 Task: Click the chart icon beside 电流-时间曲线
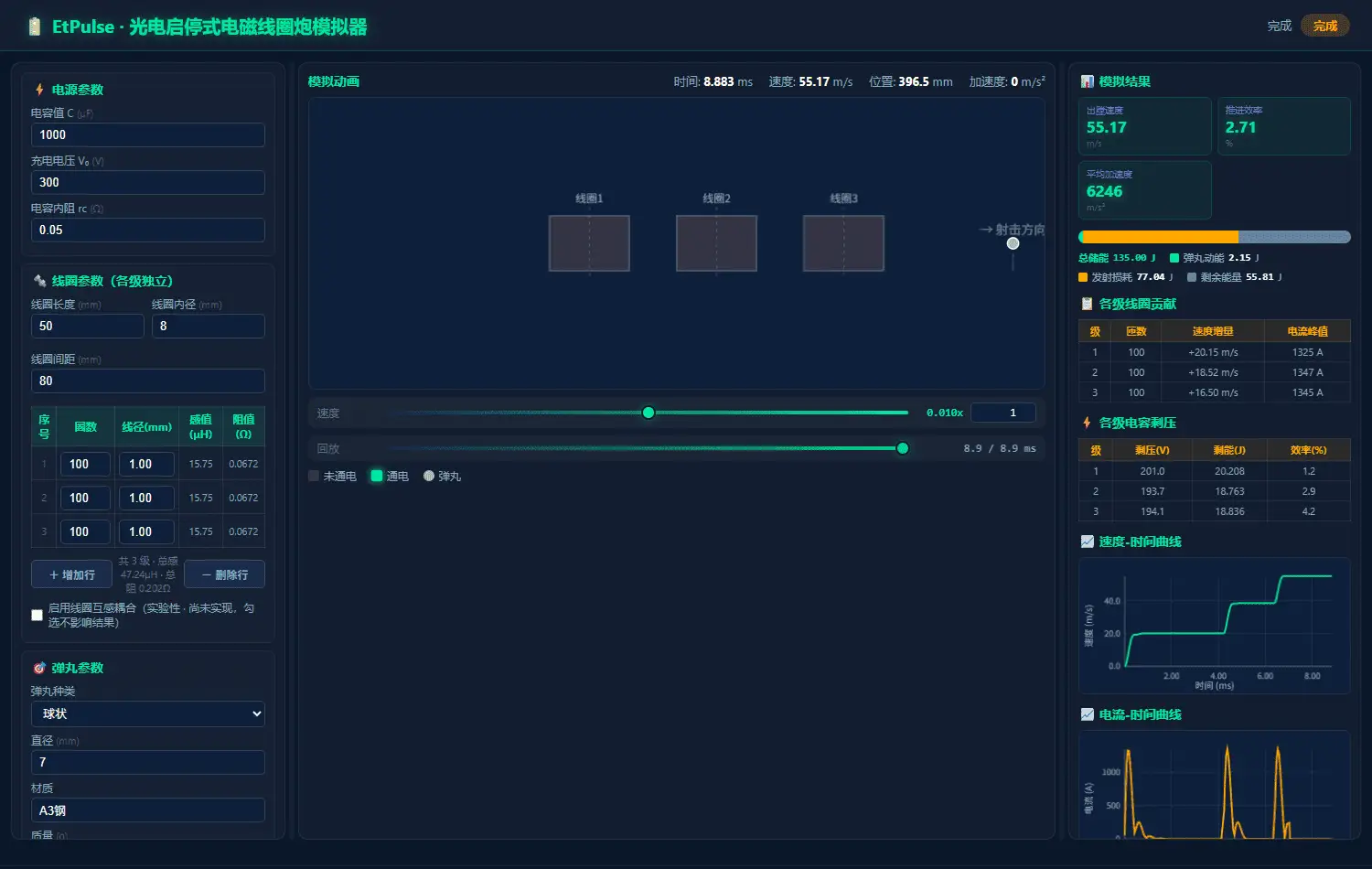tap(1087, 714)
